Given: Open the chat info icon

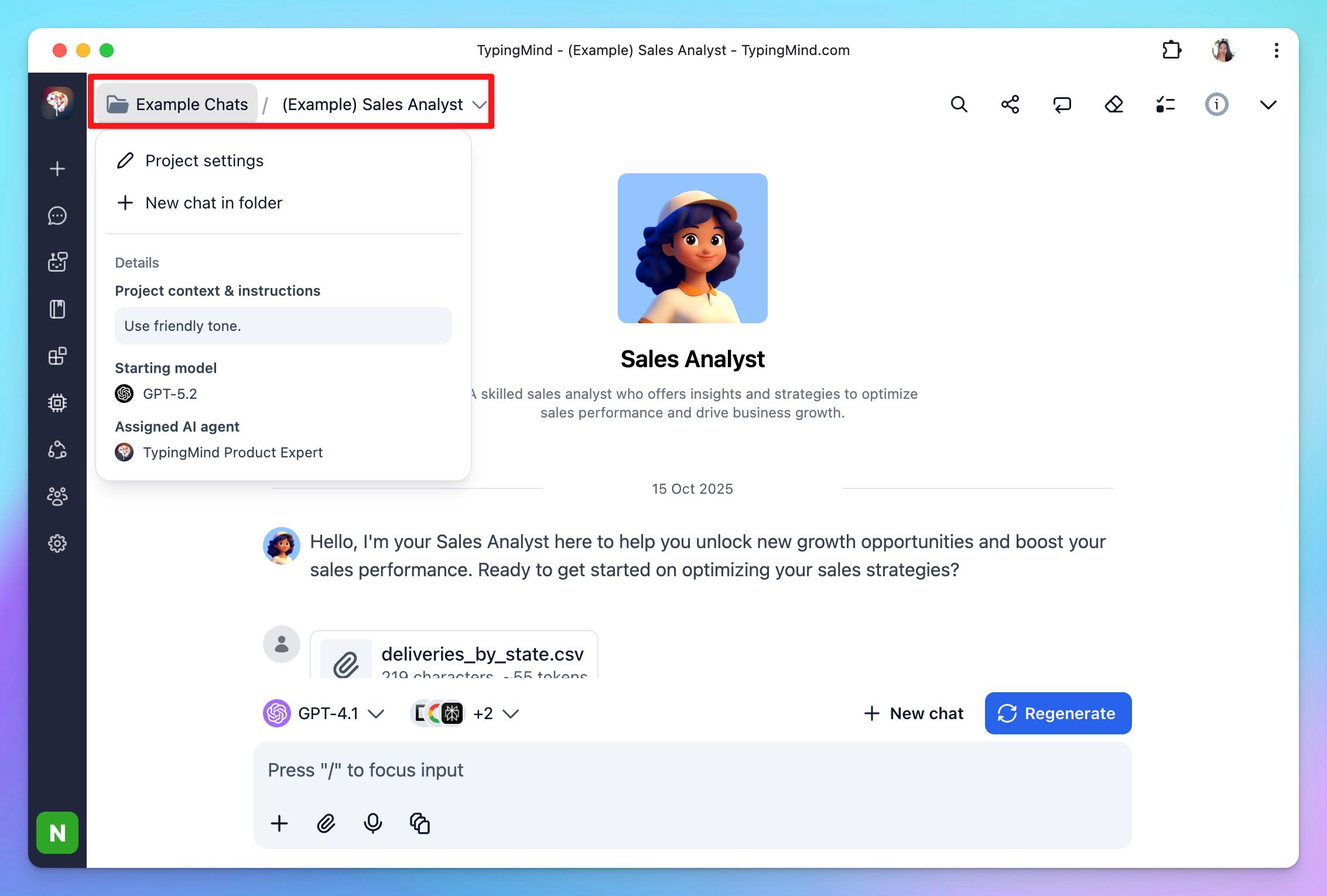Looking at the screenshot, I should tap(1217, 105).
